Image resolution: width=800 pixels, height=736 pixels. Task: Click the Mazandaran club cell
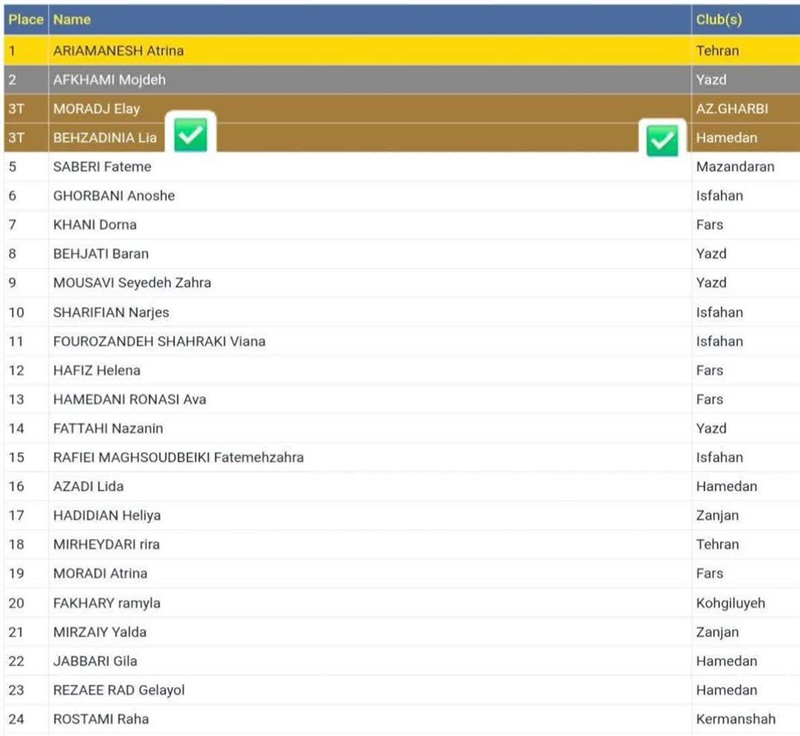(735, 166)
